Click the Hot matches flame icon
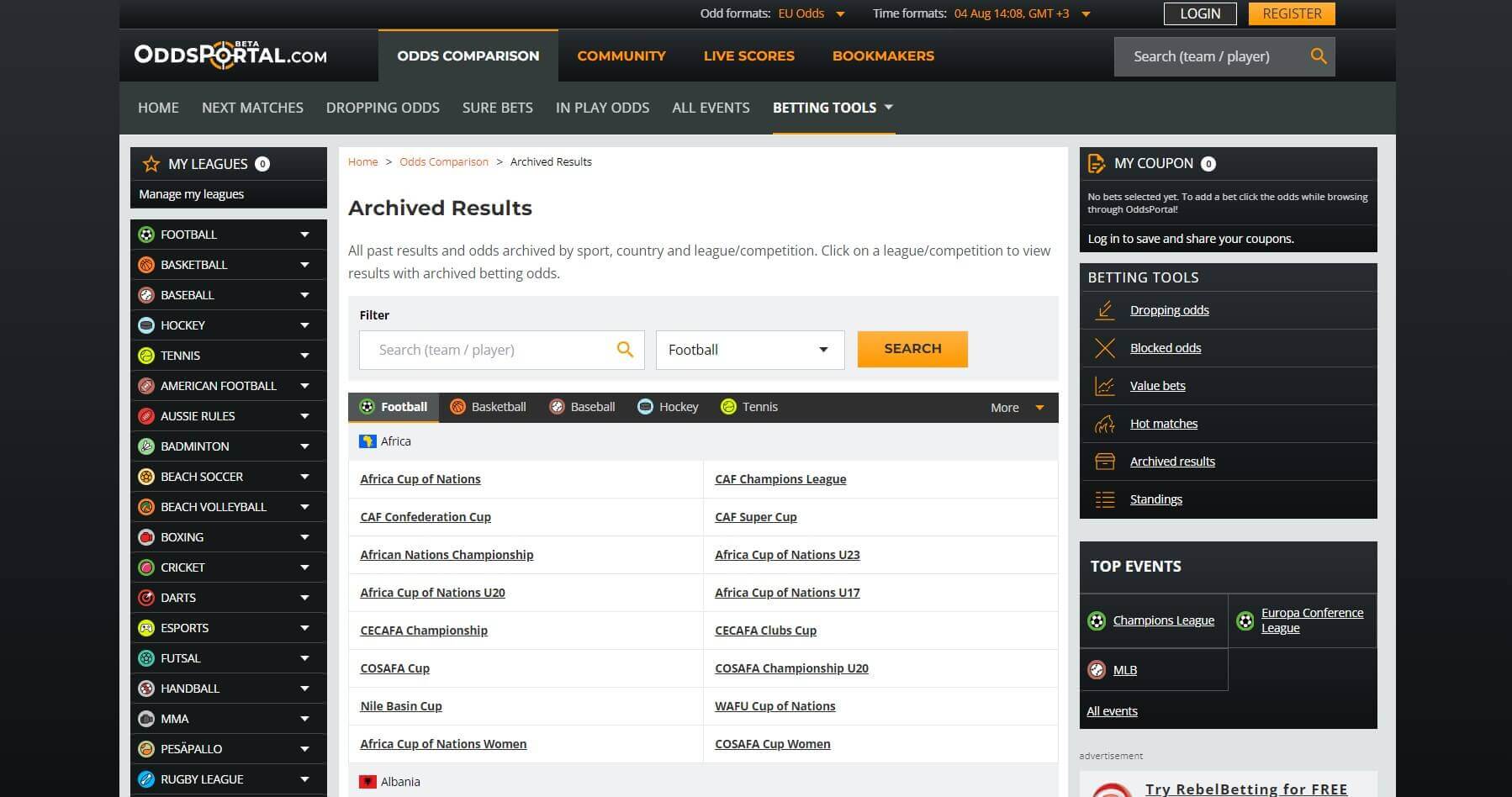The image size is (1512, 797). [1105, 423]
